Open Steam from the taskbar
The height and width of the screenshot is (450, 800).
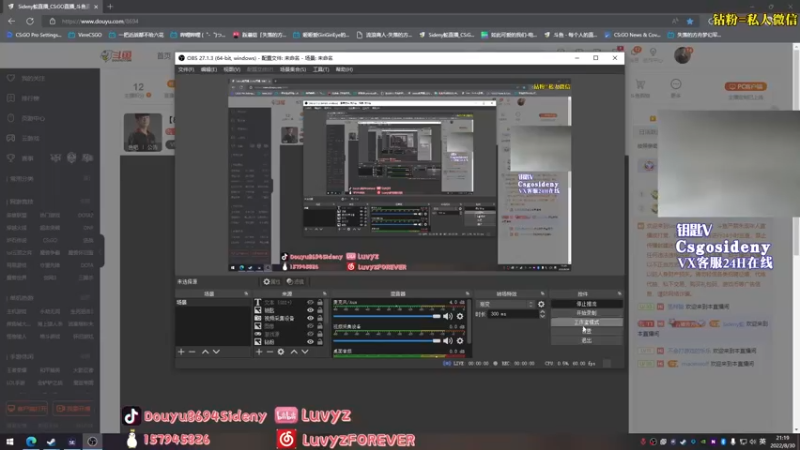51,441
